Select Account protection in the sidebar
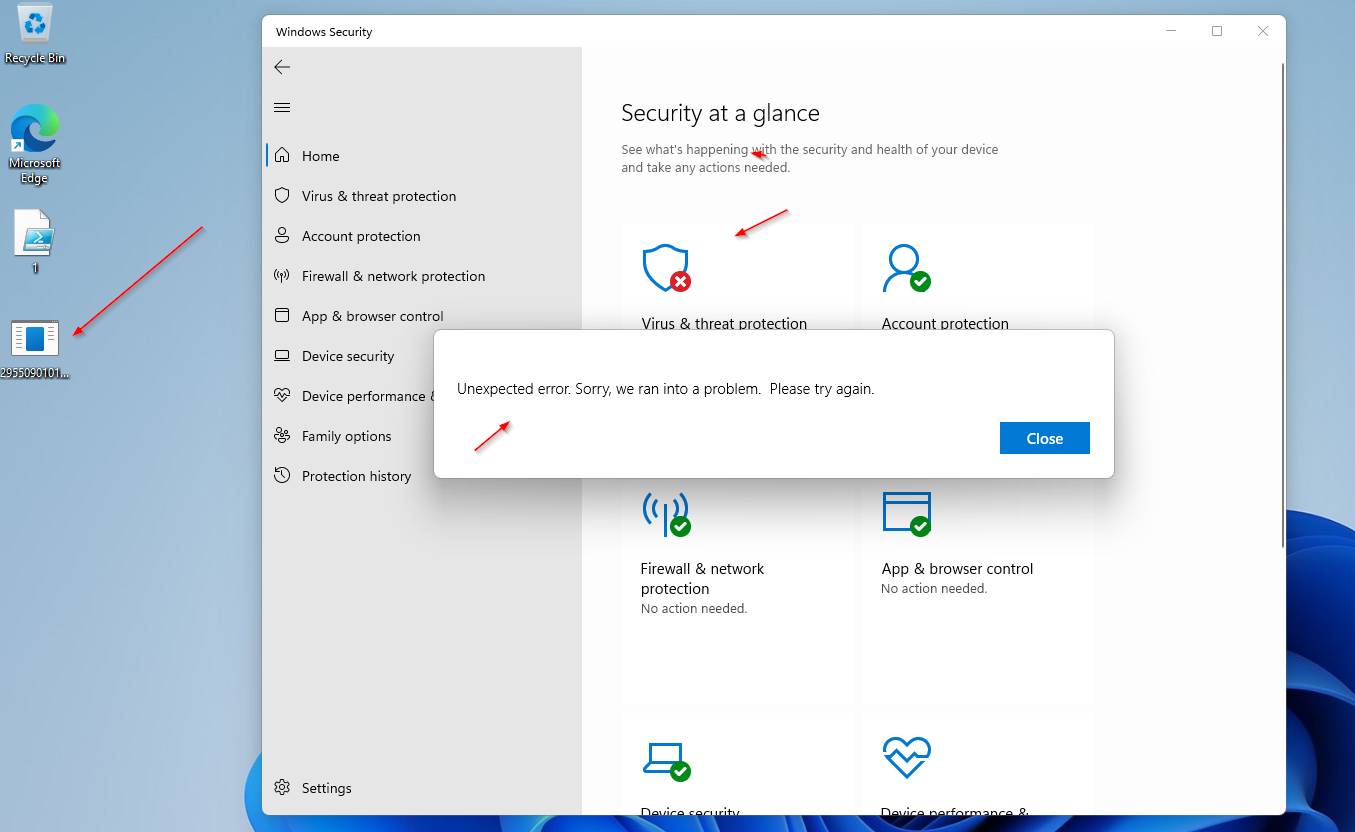The height and width of the screenshot is (832, 1355). 360,236
